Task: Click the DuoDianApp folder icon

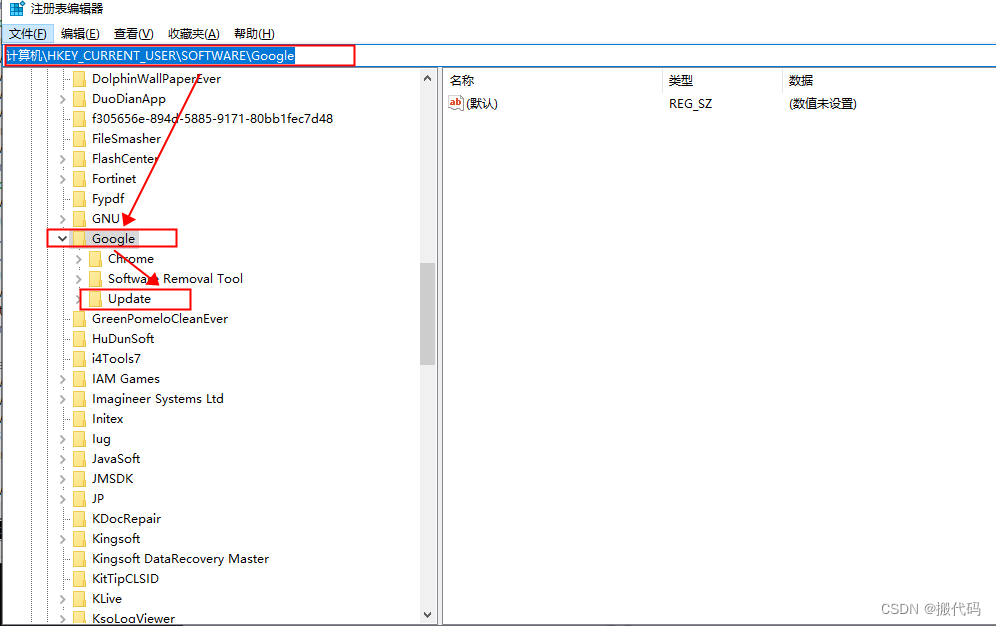Action: click(x=79, y=99)
